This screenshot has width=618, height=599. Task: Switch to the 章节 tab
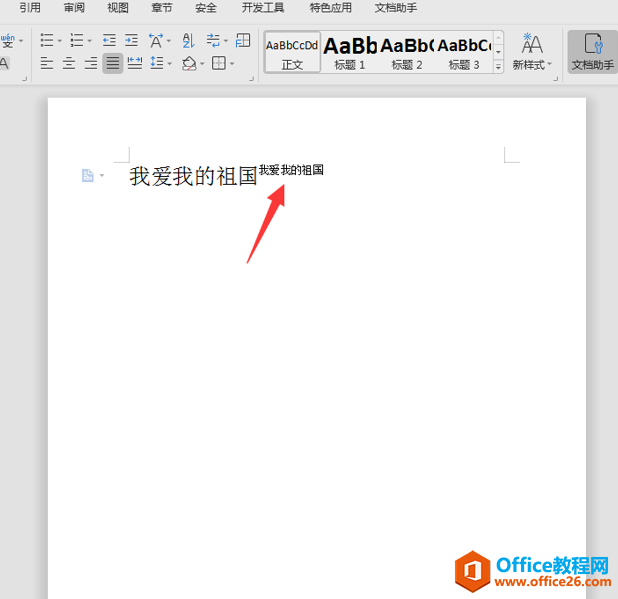[x=162, y=7]
